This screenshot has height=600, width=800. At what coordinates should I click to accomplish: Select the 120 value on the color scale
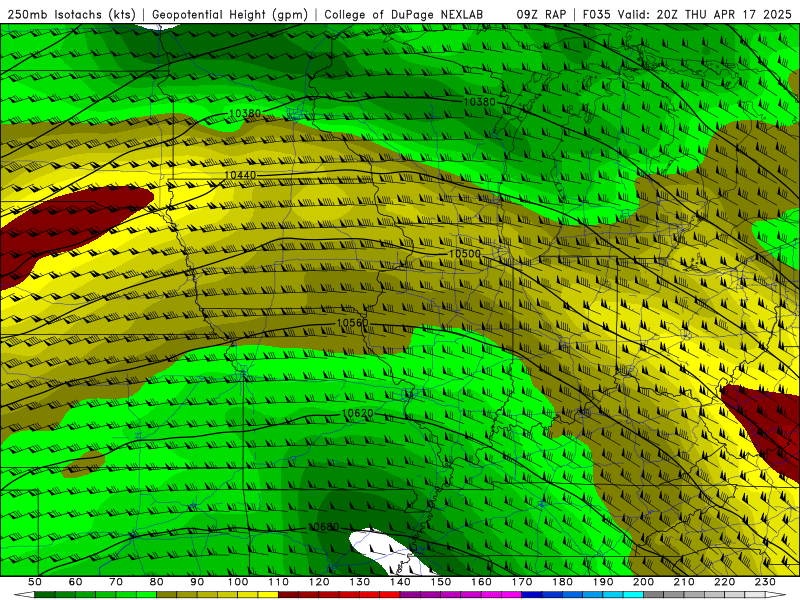319,582
